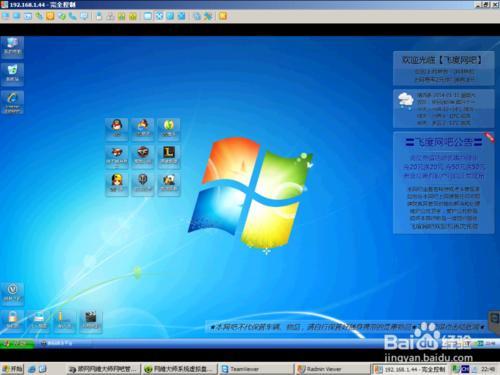Click the orange rightmost icon in viewer toolbar
Viewport: 500px width, 375px height.
223,16
